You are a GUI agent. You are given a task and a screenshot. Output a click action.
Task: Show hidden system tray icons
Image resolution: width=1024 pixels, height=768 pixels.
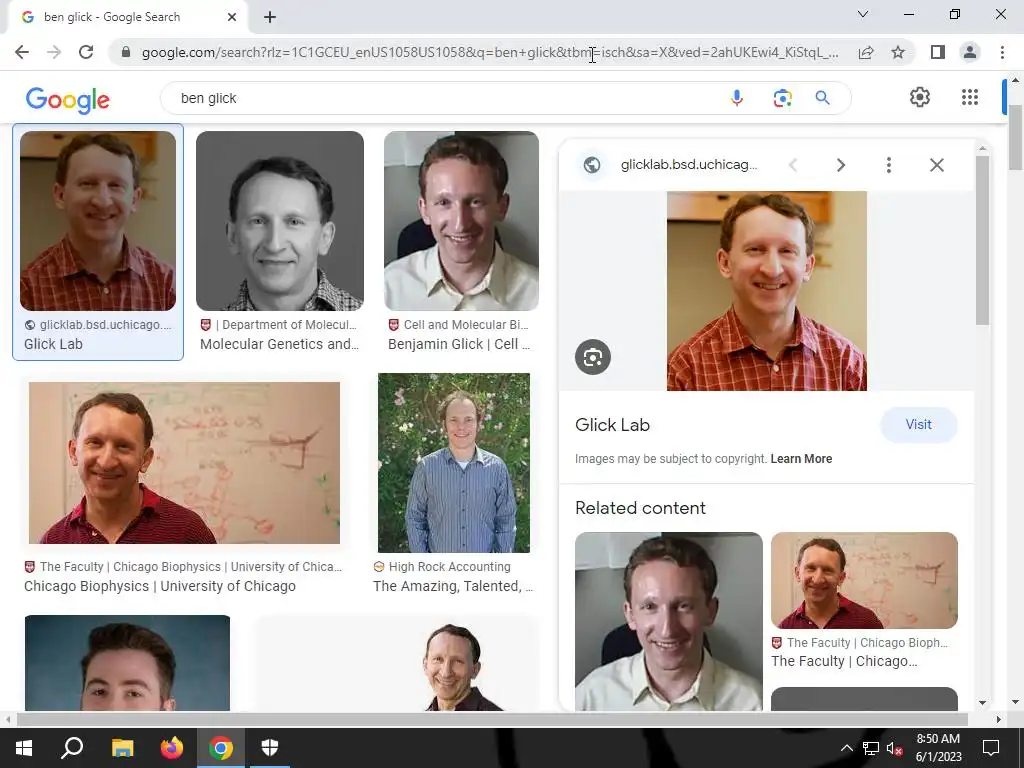point(846,748)
